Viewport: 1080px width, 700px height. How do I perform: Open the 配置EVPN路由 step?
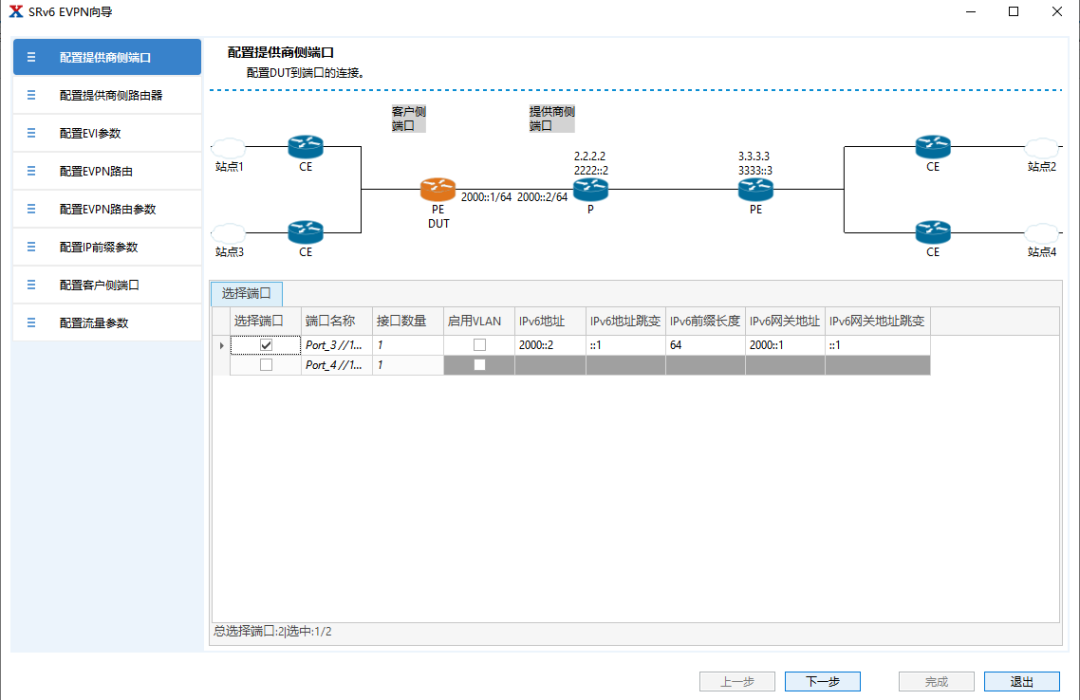tap(107, 171)
